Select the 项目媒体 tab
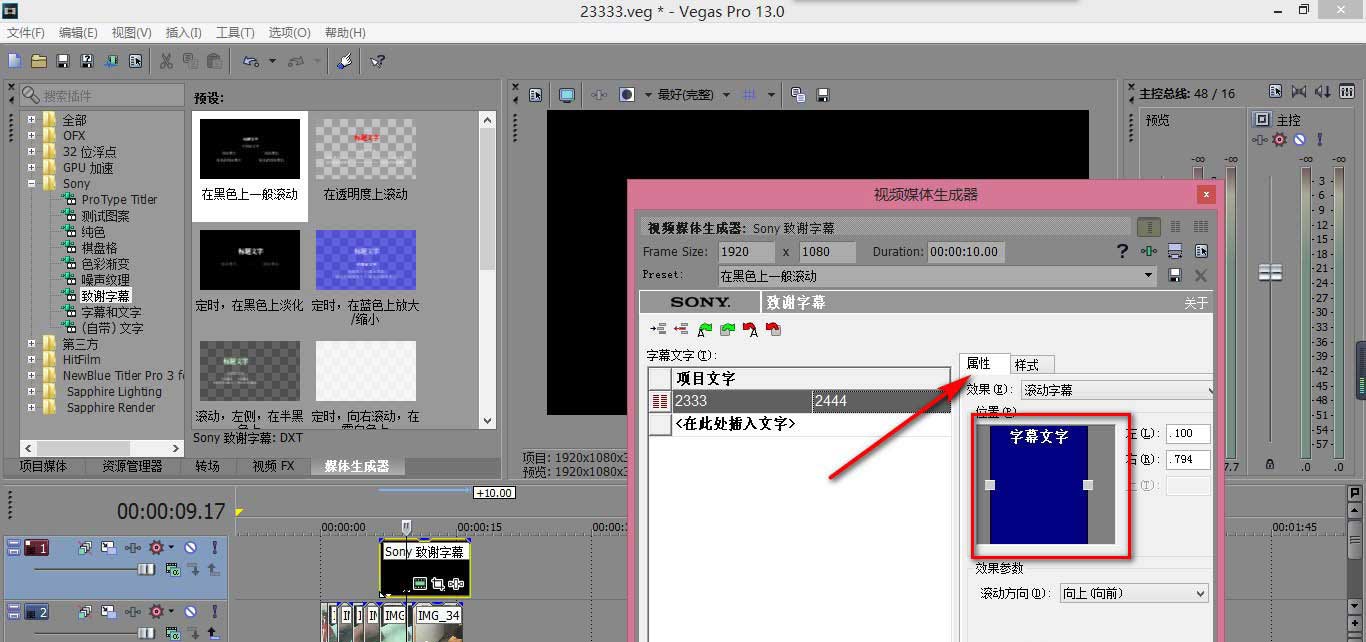This screenshot has height=642, width=1366. tap(44, 466)
